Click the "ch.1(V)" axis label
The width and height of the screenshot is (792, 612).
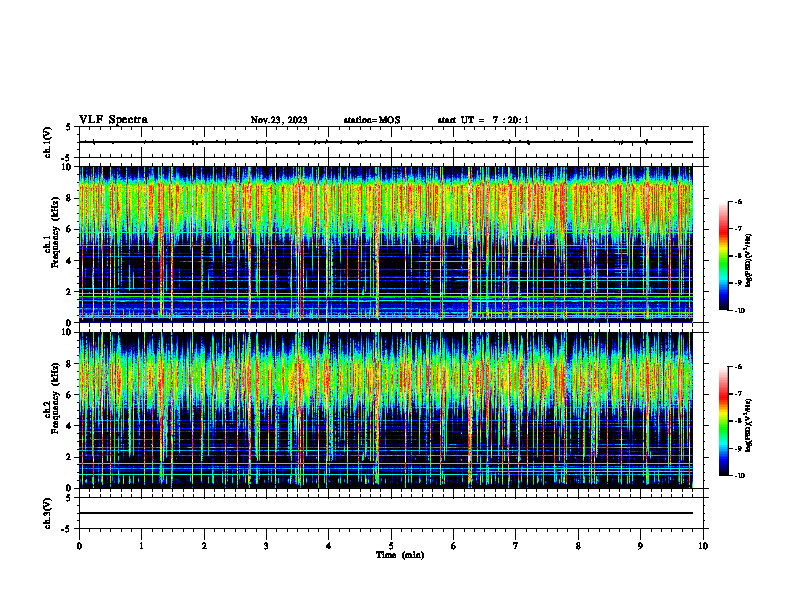pos(47,142)
